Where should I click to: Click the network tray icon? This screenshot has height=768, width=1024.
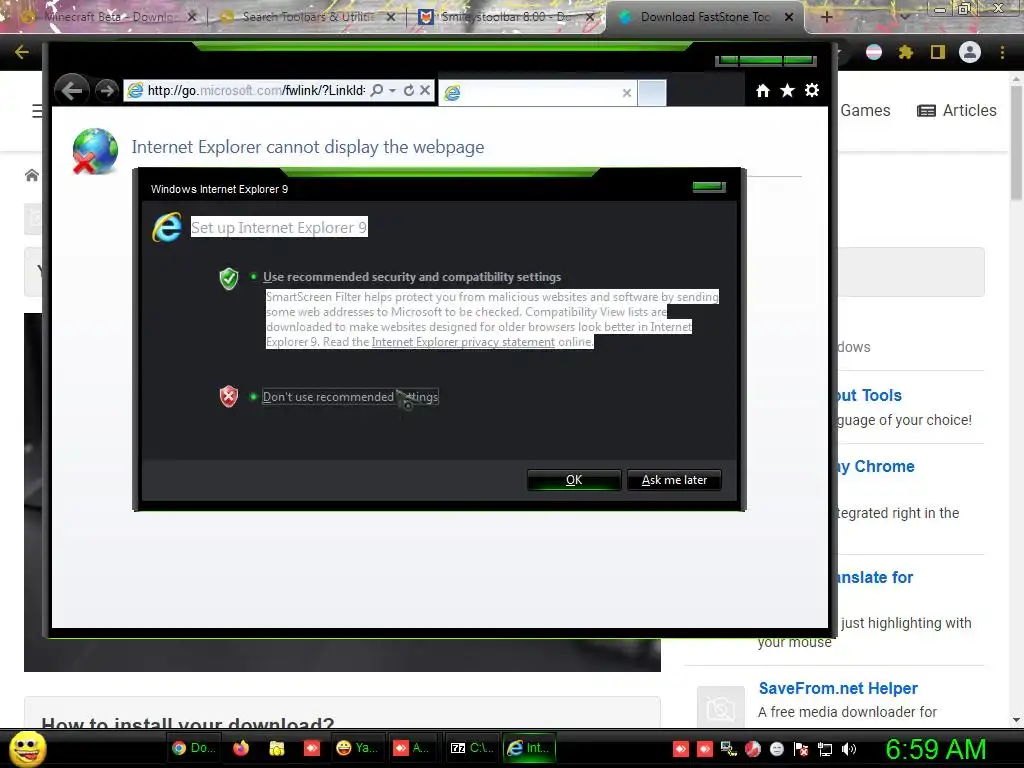[825, 749]
